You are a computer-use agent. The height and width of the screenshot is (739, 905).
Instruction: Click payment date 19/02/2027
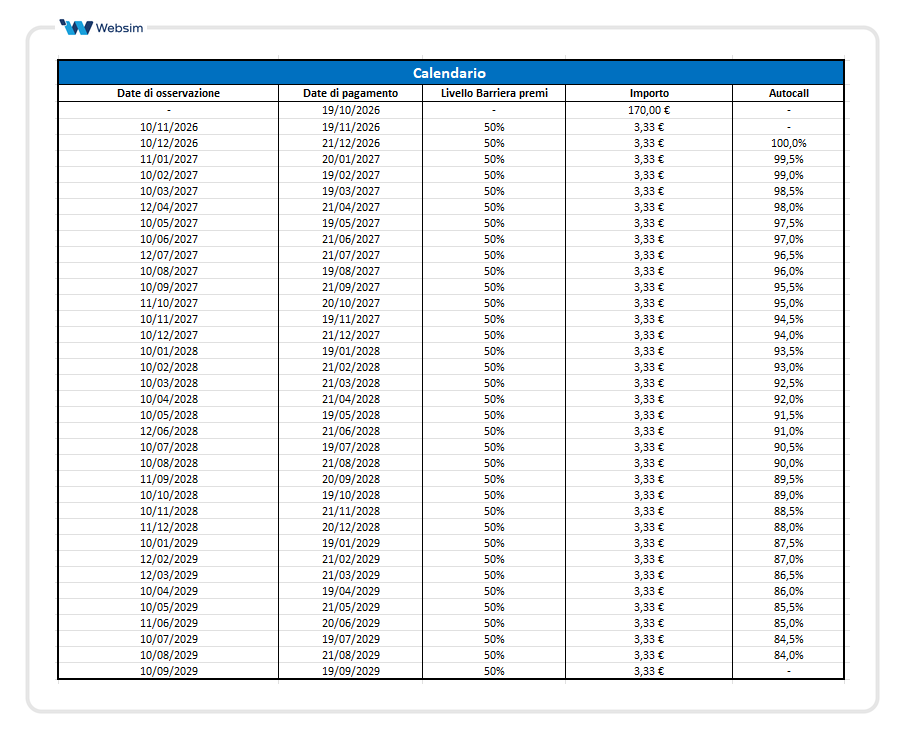coord(351,175)
